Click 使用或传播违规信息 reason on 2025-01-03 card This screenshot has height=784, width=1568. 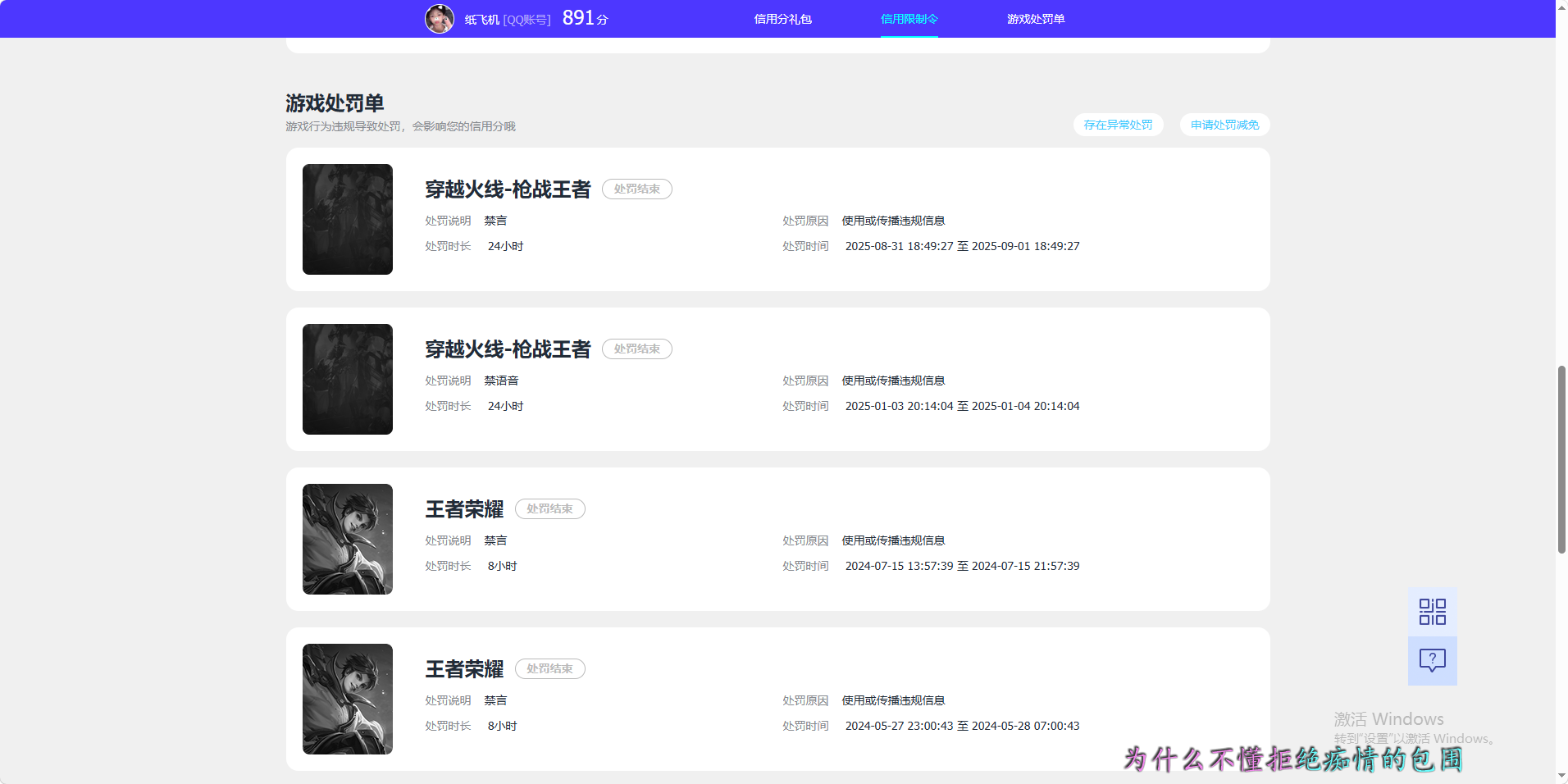click(893, 381)
